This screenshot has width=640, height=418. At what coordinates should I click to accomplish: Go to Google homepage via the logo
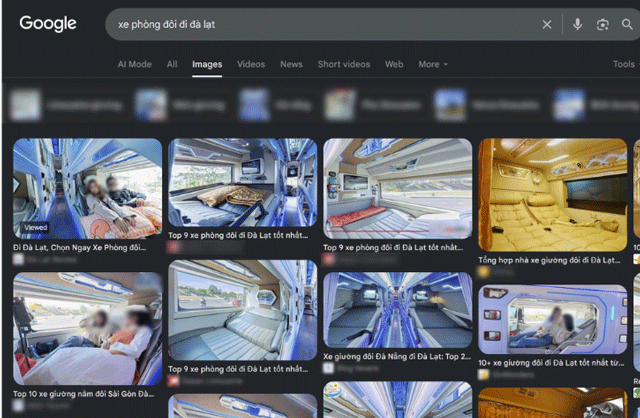[48, 24]
